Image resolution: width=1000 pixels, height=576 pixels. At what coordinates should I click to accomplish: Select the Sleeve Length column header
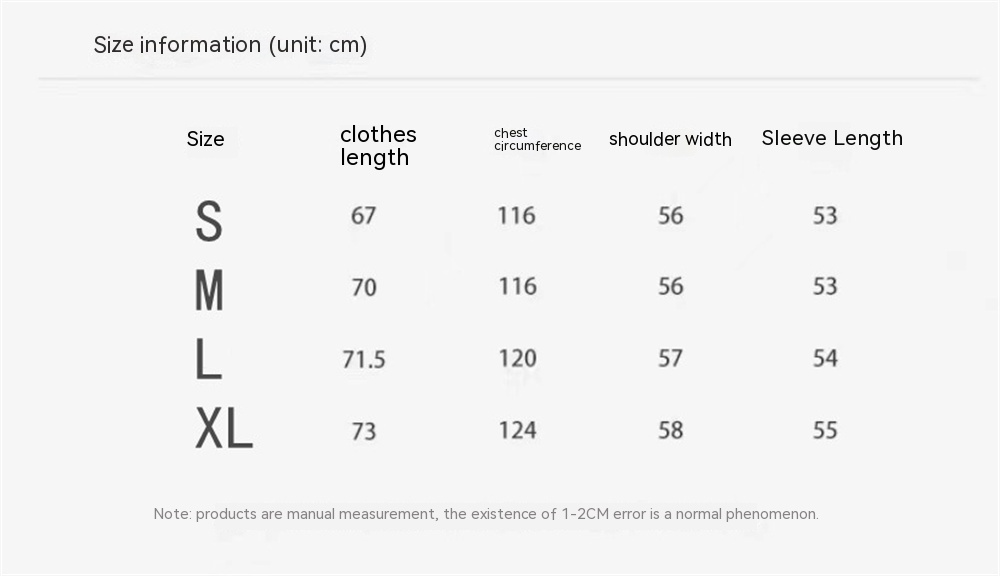832,138
